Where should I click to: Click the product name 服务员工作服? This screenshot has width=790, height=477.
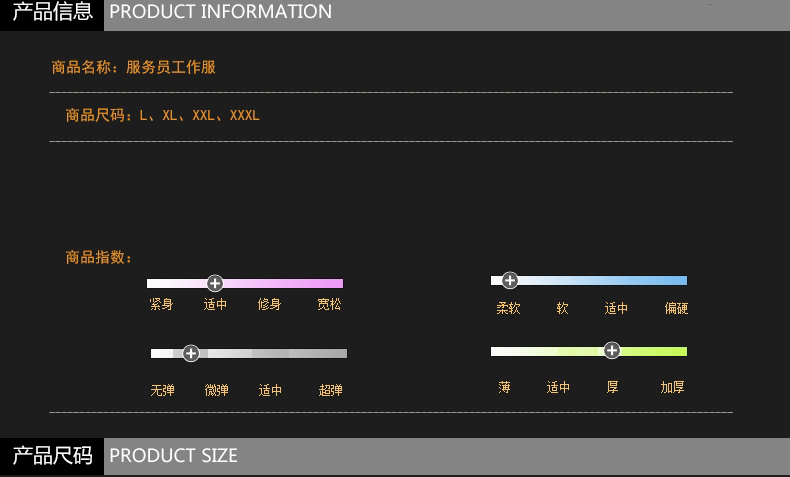171,68
